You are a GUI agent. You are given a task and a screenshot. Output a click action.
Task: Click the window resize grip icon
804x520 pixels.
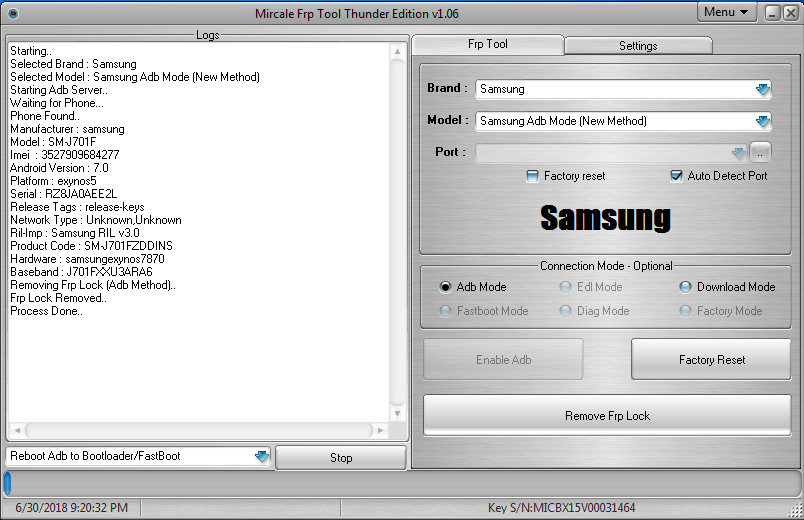click(x=796, y=511)
